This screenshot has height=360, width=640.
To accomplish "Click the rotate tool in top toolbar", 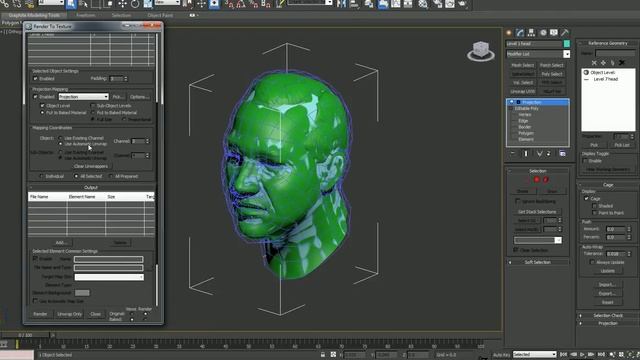I will click(x=135, y=4).
